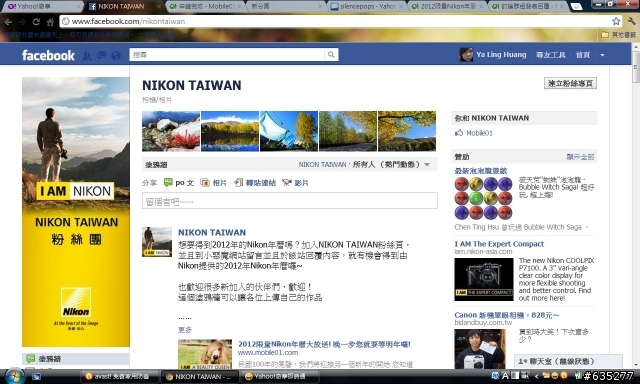Open the Mobile01 link under likes

coord(480,133)
